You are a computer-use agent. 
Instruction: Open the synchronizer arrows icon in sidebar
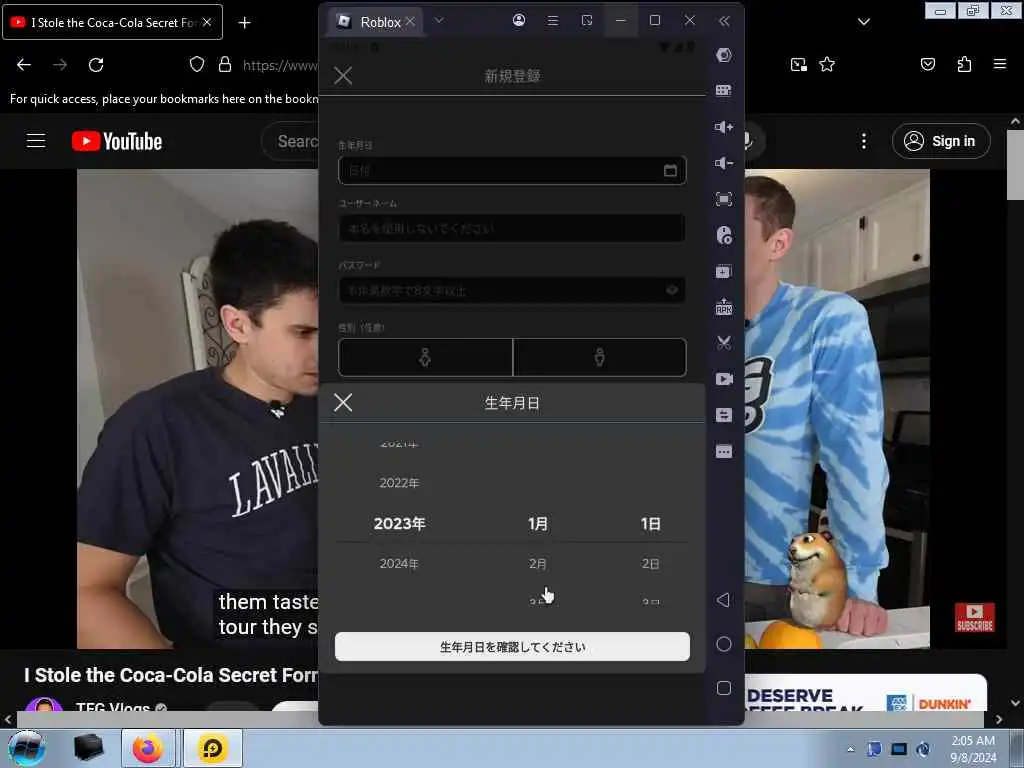(724, 415)
